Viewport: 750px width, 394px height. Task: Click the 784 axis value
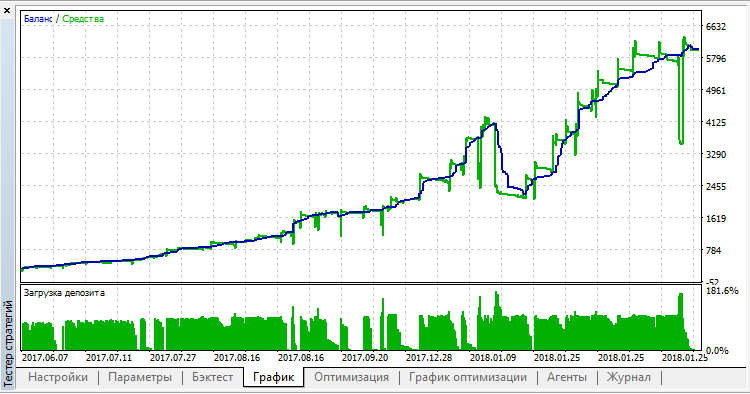pos(713,251)
